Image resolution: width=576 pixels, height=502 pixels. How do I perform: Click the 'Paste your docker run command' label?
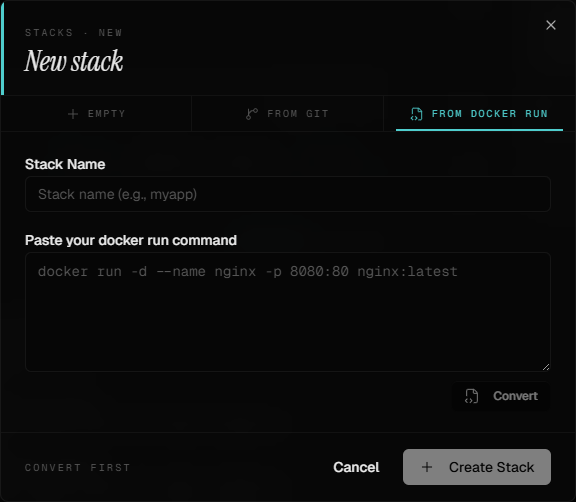pos(131,240)
